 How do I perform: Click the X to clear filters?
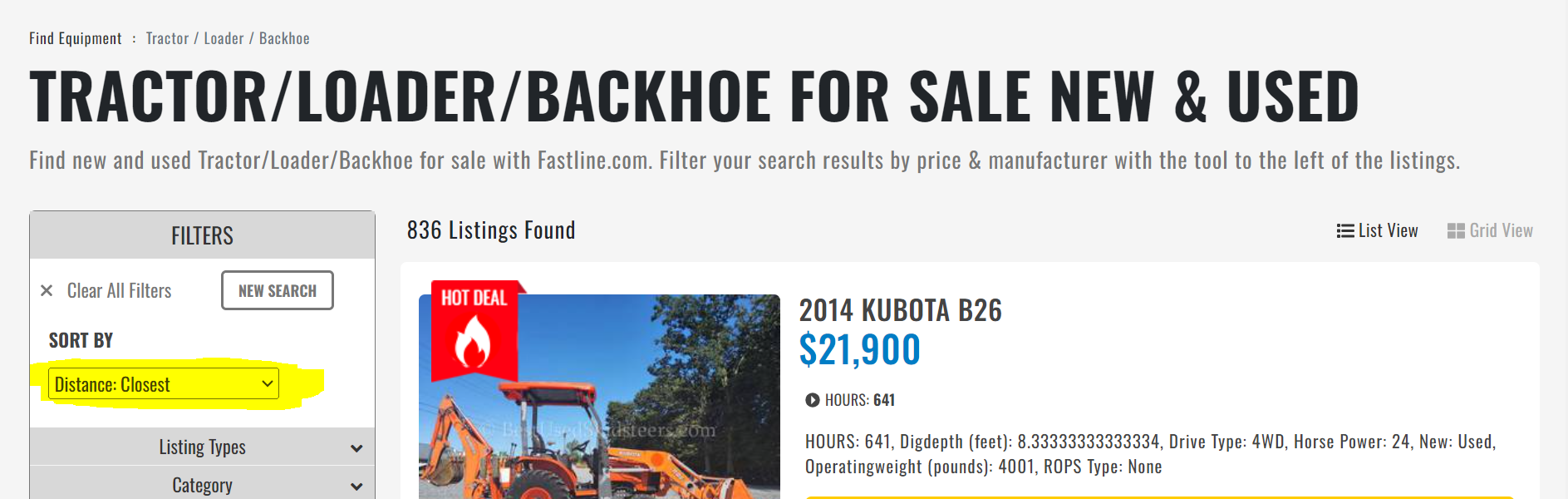[47, 290]
